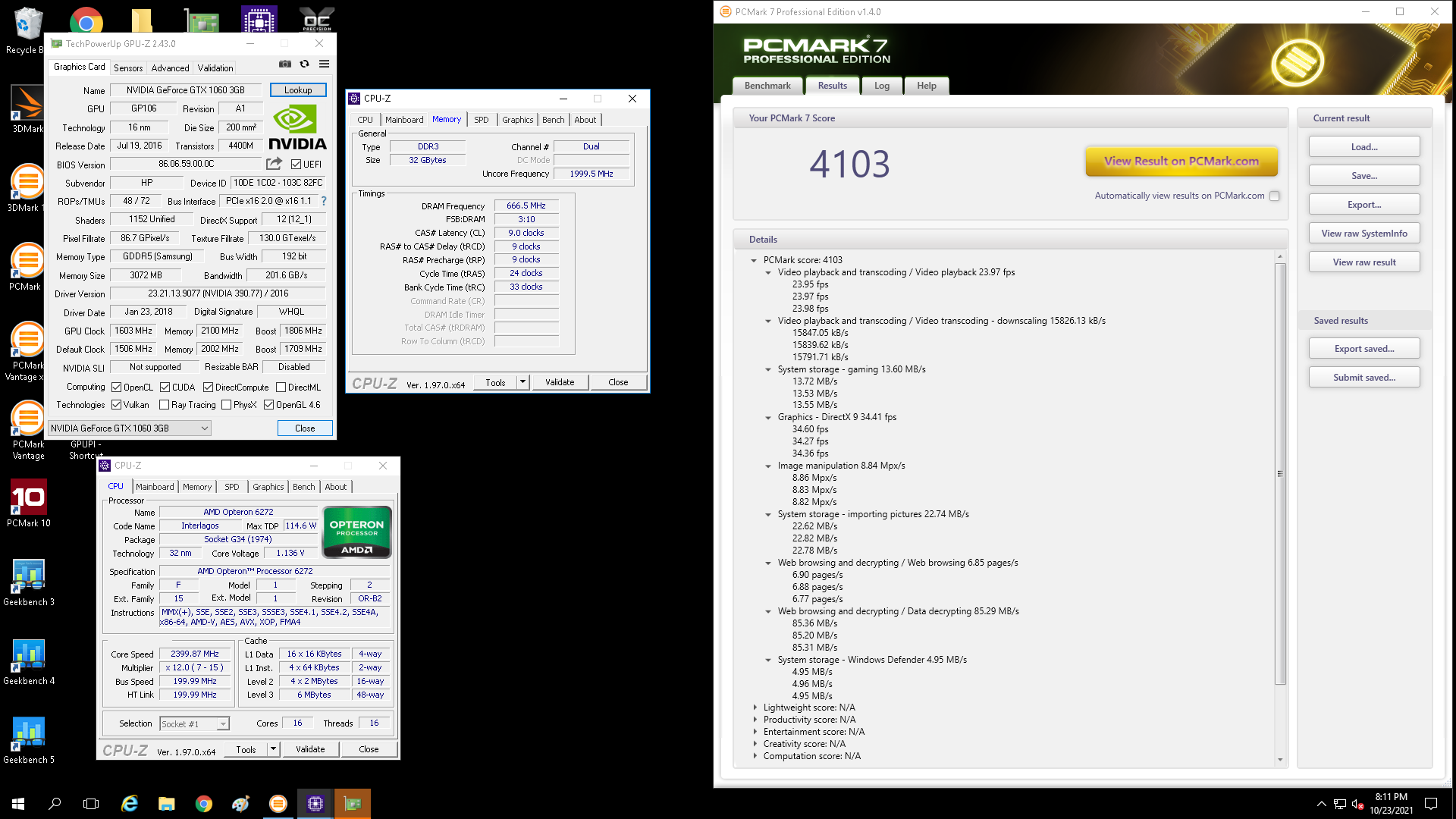1456x819 pixels.
Task: Click the NVIDIA logo in GPU-Z
Action: 297,127
